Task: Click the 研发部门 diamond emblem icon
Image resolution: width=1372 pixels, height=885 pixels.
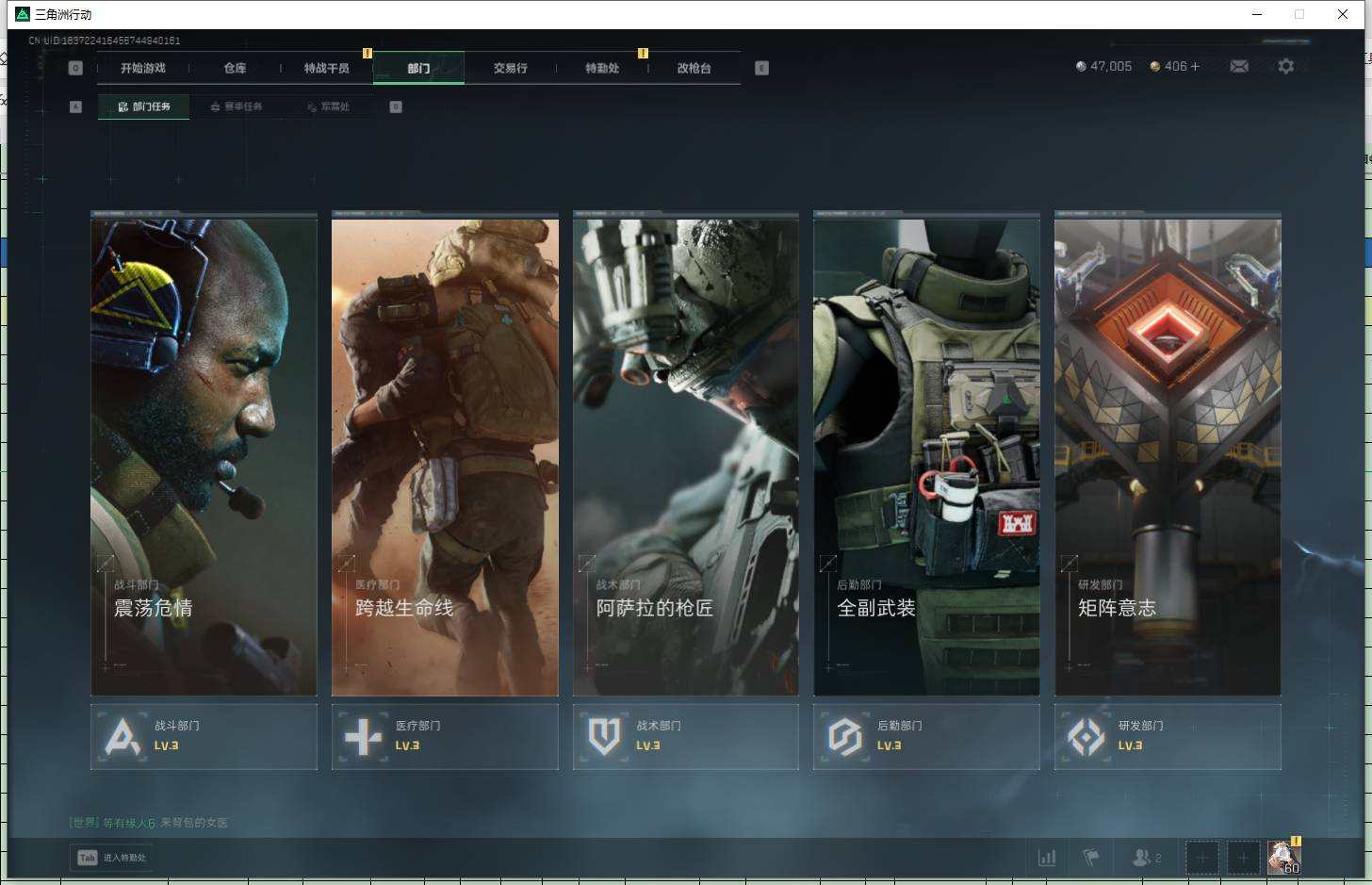Action: (x=1086, y=737)
